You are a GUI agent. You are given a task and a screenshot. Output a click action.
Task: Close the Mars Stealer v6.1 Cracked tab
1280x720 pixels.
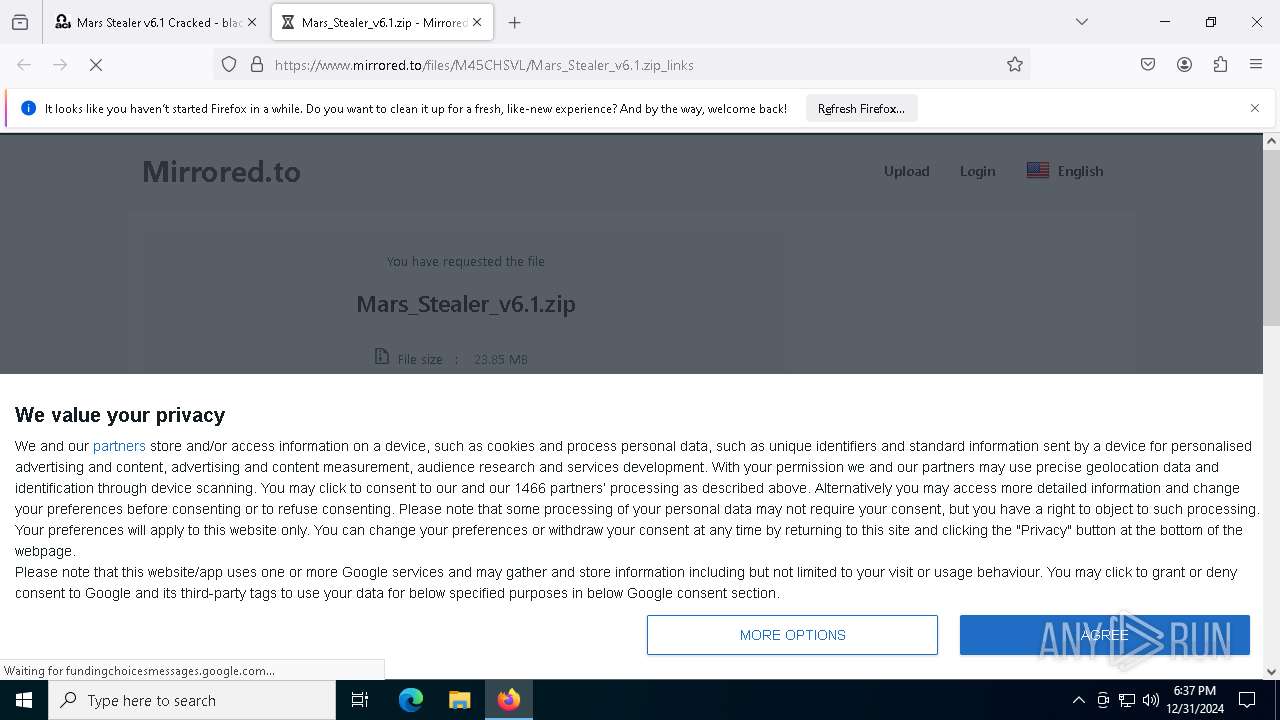click(x=252, y=22)
